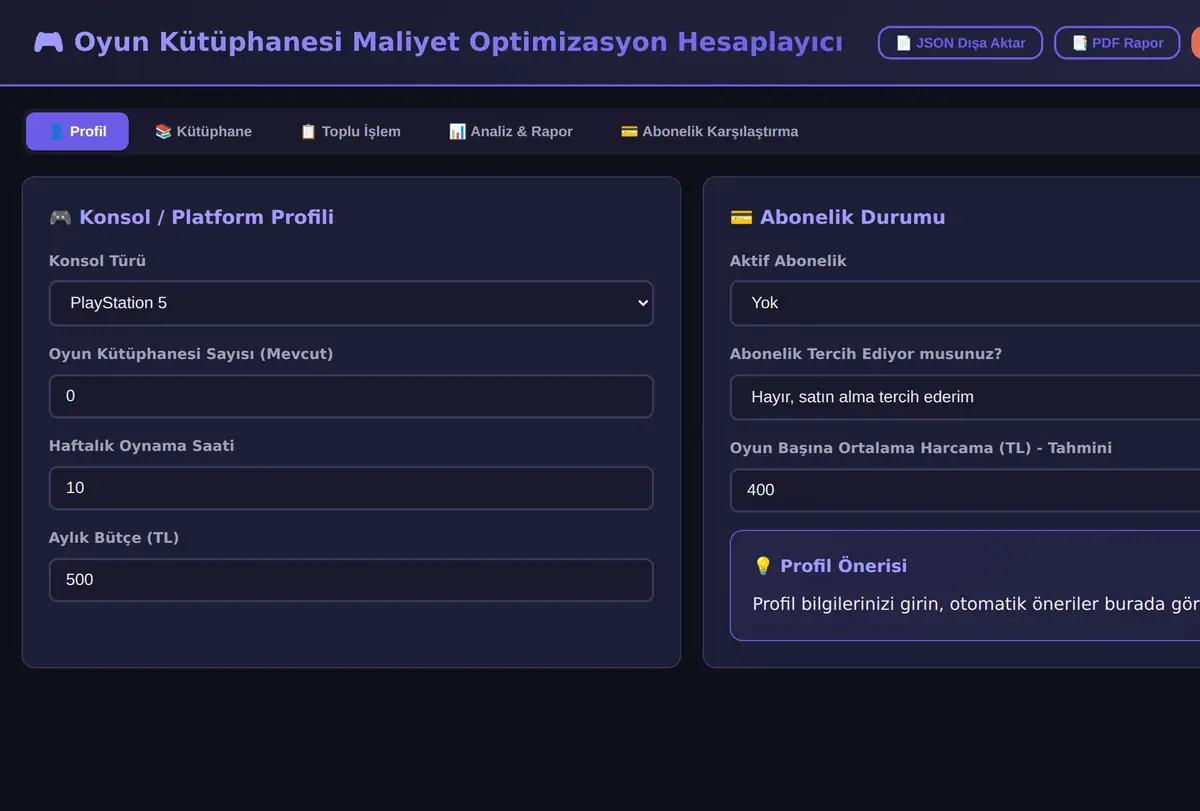Click the credit card icon beside Abonelik Durumu

coord(741,217)
